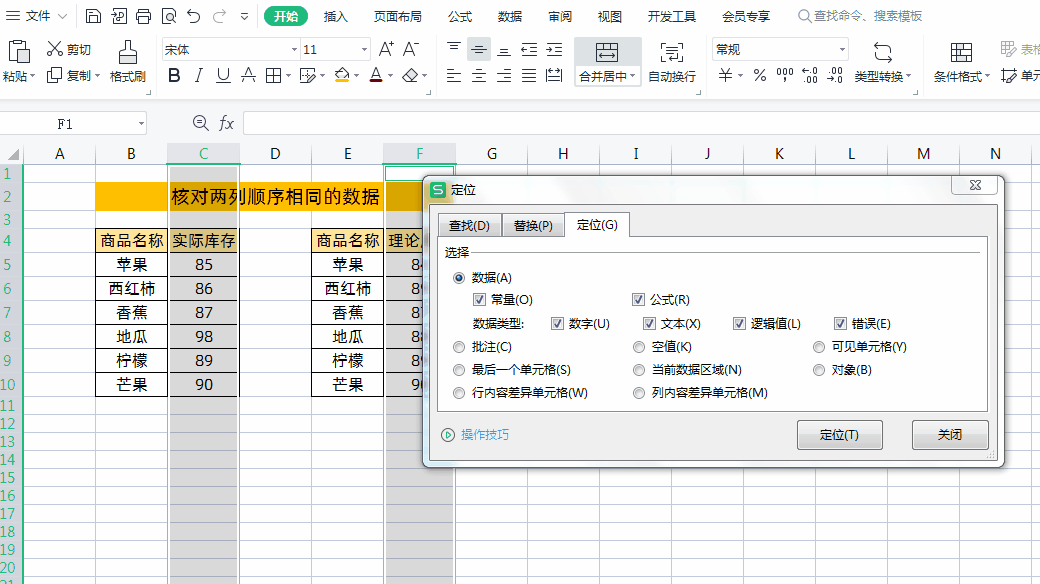The height and width of the screenshot is (584, 1040).
Task: Click the Decrease Indent icon
Action: [529, 49]
